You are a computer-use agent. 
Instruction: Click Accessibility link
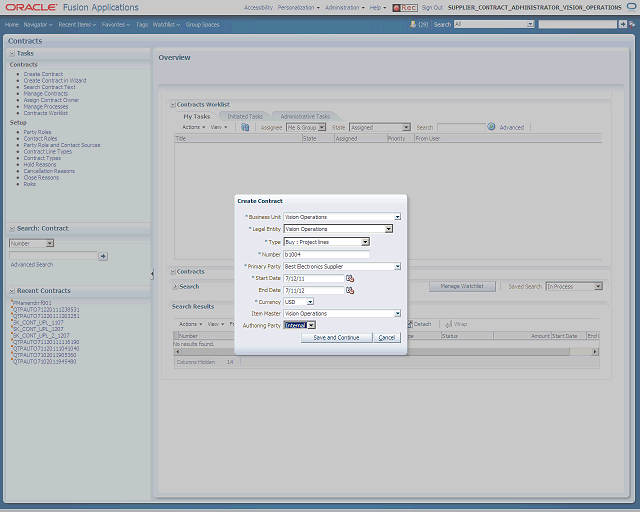click(258, 8)
